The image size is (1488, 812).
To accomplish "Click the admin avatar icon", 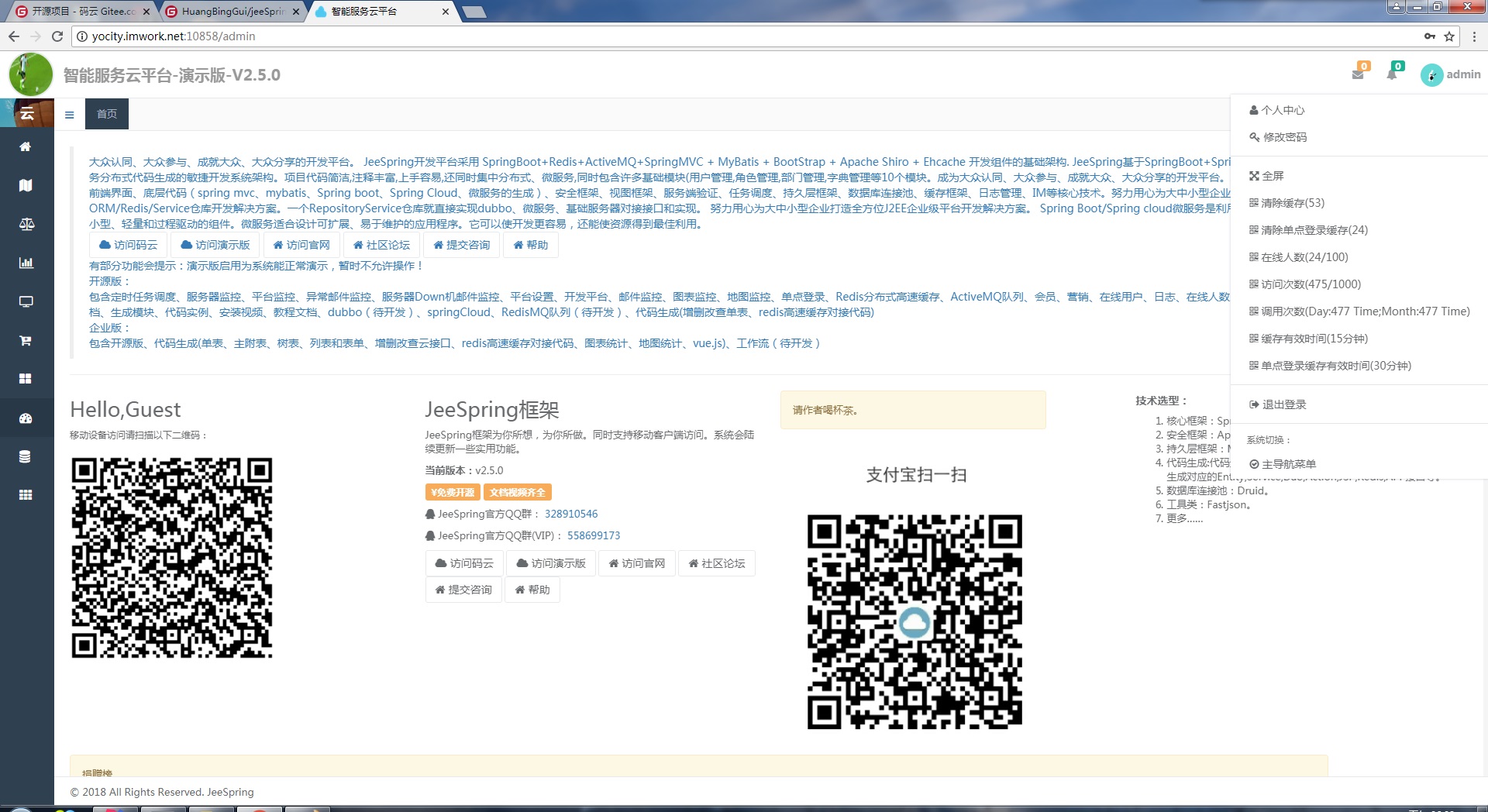I will [x=1431, y=75].
